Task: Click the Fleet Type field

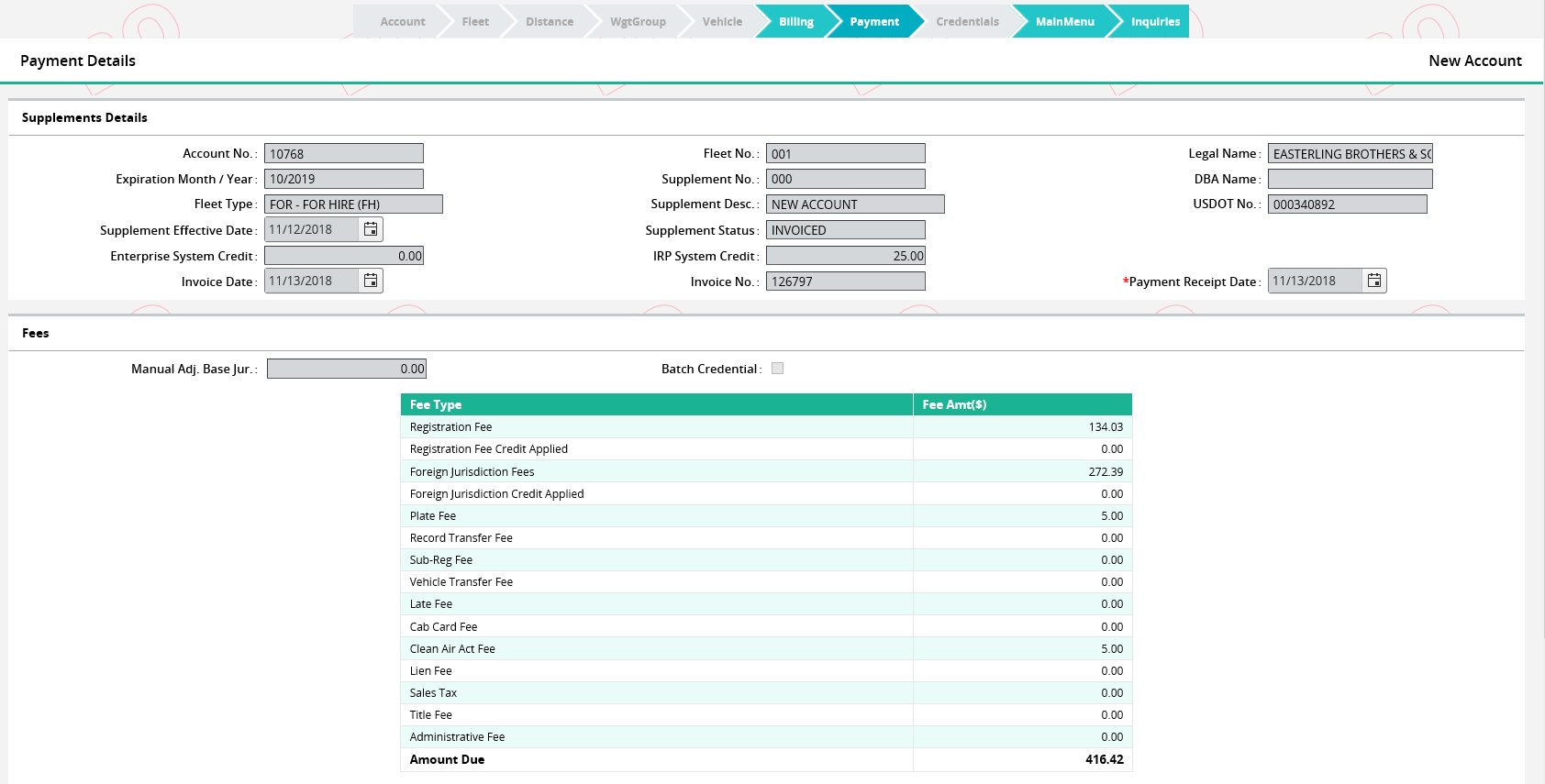Action: [x=353, y=204]
